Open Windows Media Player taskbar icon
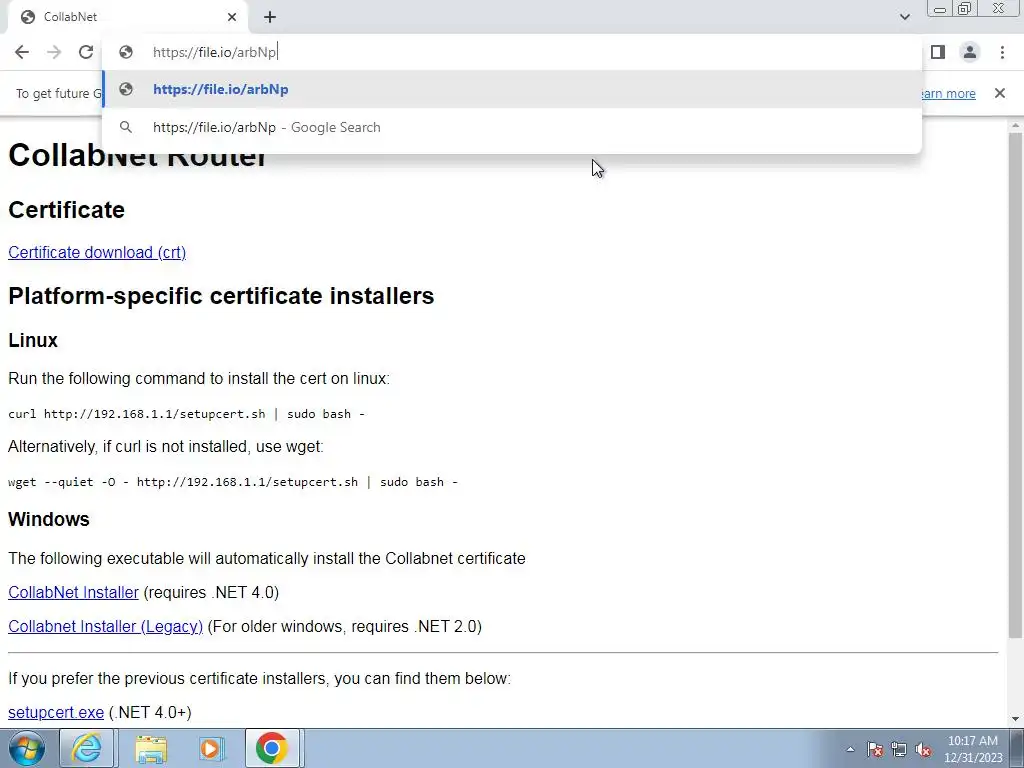Screen dimensions: 1024x768 click(x=211, y=748)
